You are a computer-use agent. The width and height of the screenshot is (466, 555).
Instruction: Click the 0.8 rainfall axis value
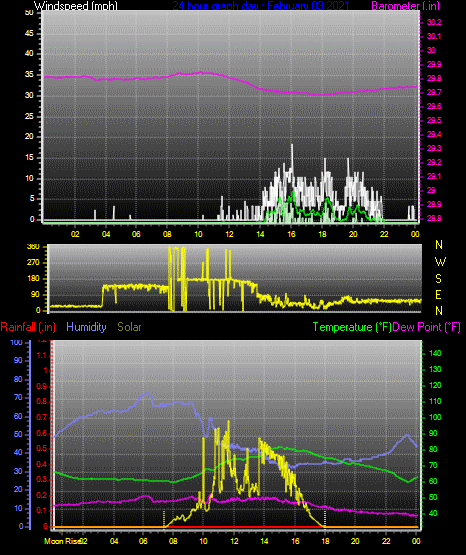click(x=42, y=402)
